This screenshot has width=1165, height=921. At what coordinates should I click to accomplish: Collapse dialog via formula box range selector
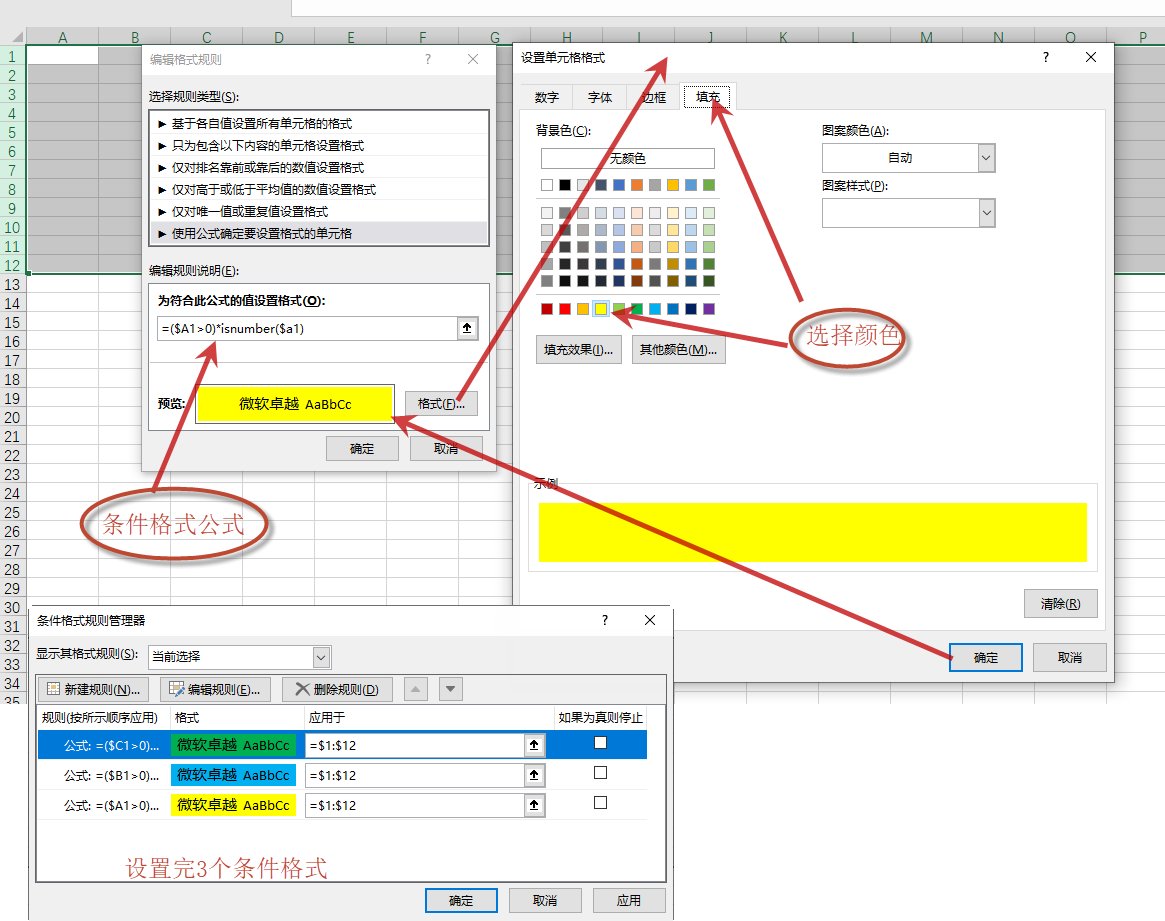click(467, 329)
